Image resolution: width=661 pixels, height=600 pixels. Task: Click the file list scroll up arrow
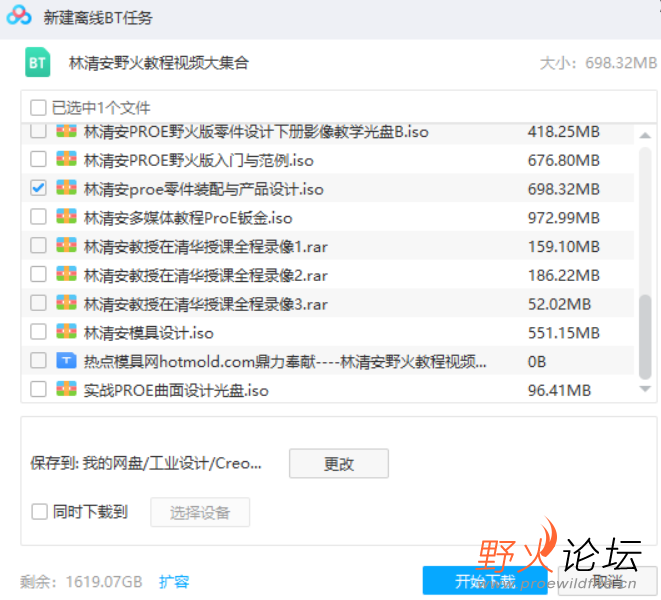pos(645,135)
